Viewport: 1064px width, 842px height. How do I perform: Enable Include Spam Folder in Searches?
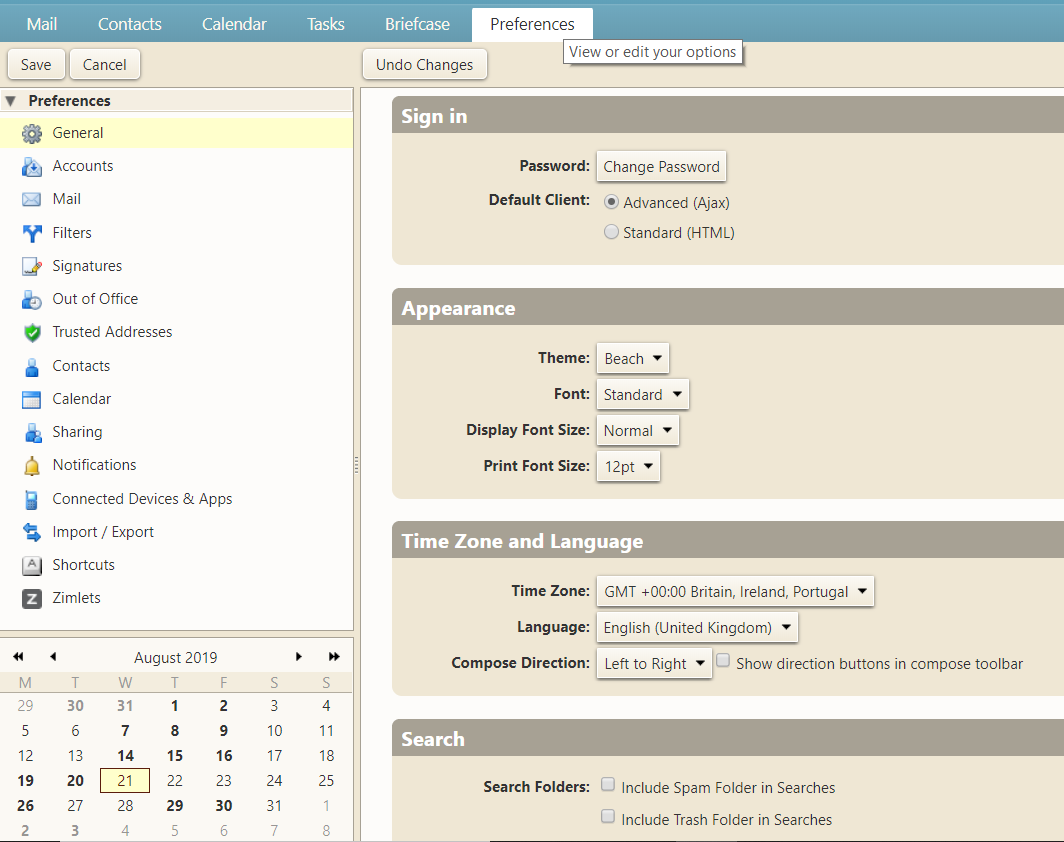(x=608, y=785)
